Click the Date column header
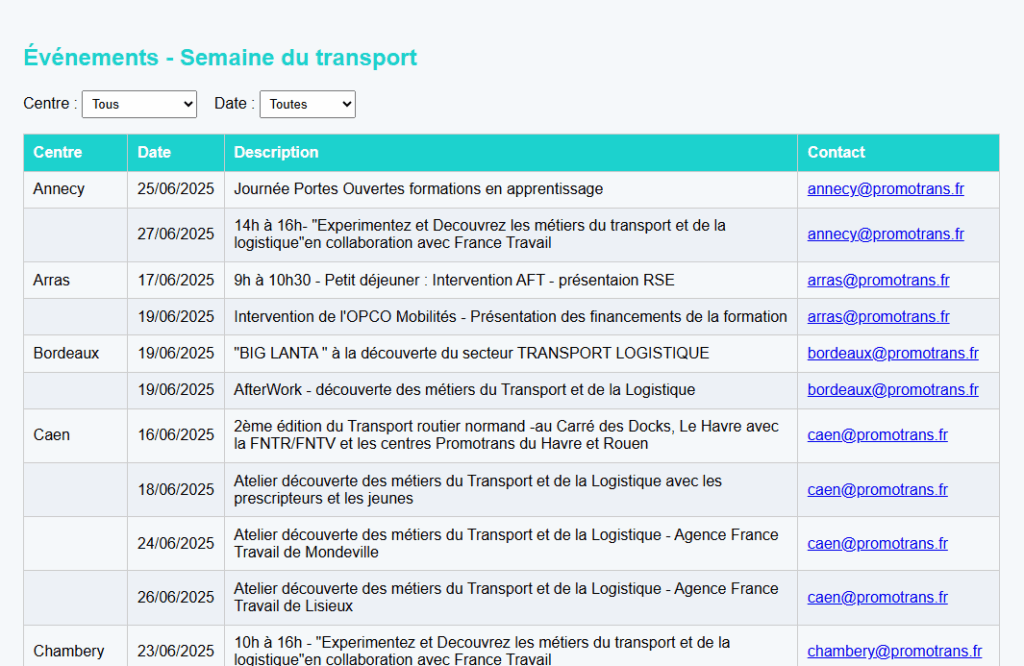This screenshot has height=666, width=1024. [176, 153]
